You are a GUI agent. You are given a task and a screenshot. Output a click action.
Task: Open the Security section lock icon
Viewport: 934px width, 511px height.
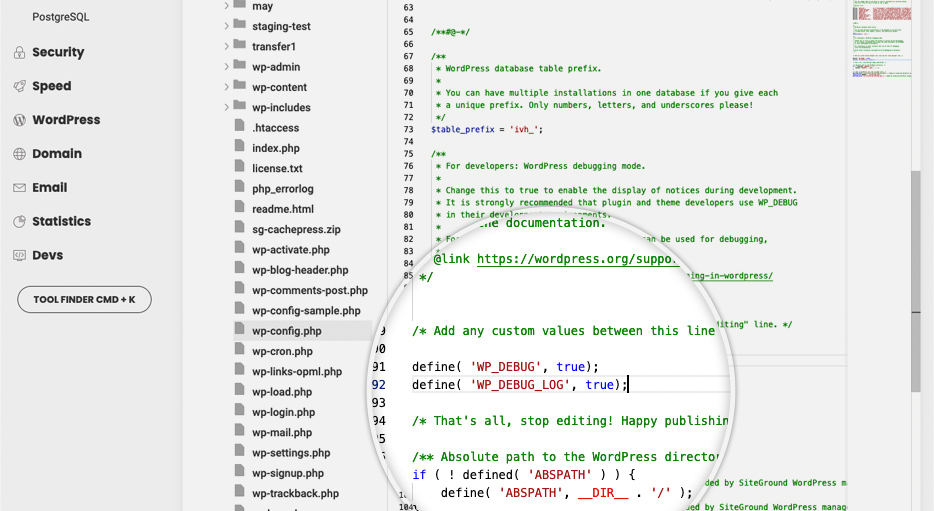pyautogui.click(x=20, y=52)
